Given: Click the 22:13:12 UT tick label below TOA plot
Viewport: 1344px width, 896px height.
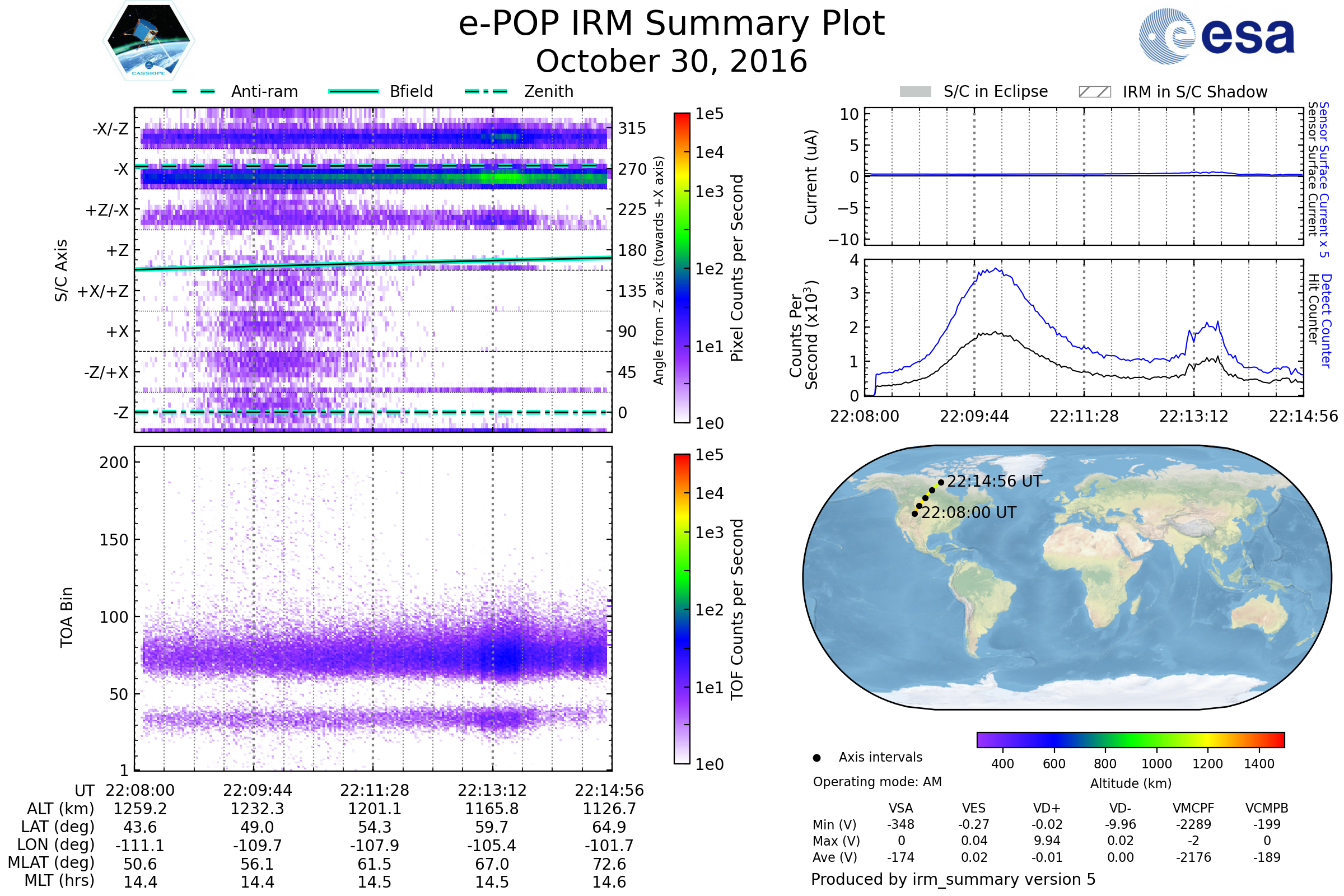Looking at the screenshot, I should [492, 790].
